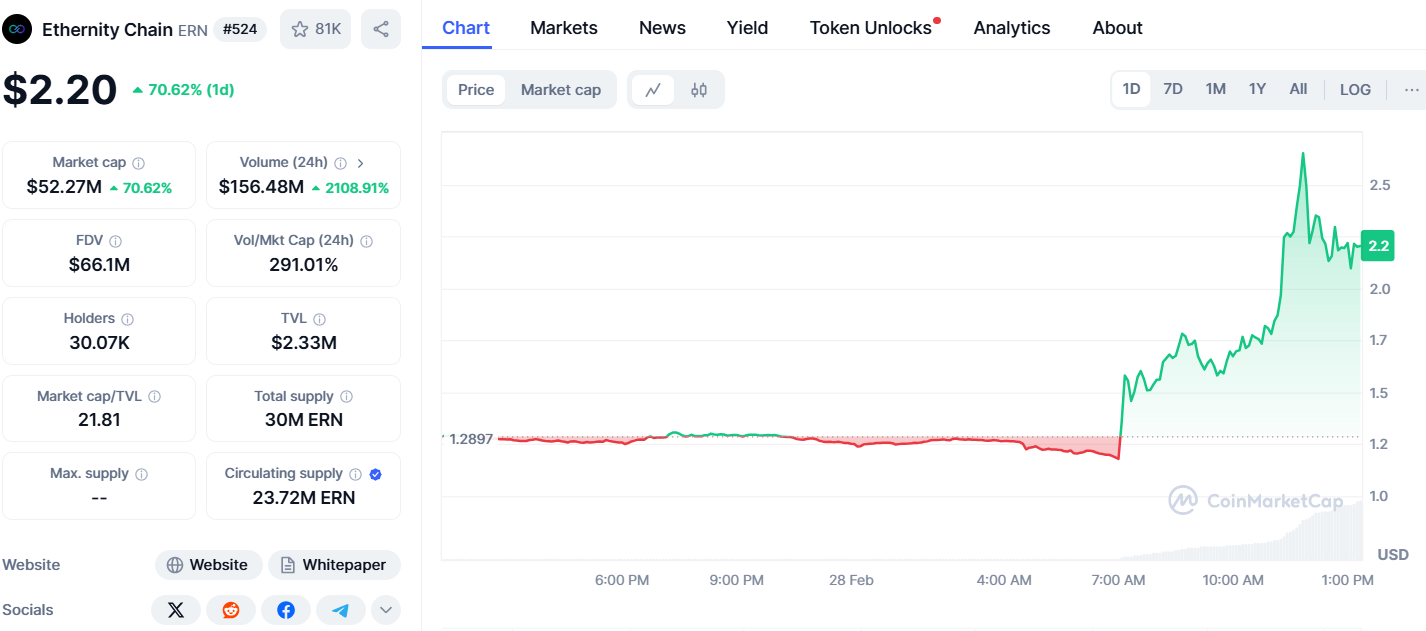
Task: Click the 291.01% Vol/Mkt Cap value
Action: click(x=303, y=265)
